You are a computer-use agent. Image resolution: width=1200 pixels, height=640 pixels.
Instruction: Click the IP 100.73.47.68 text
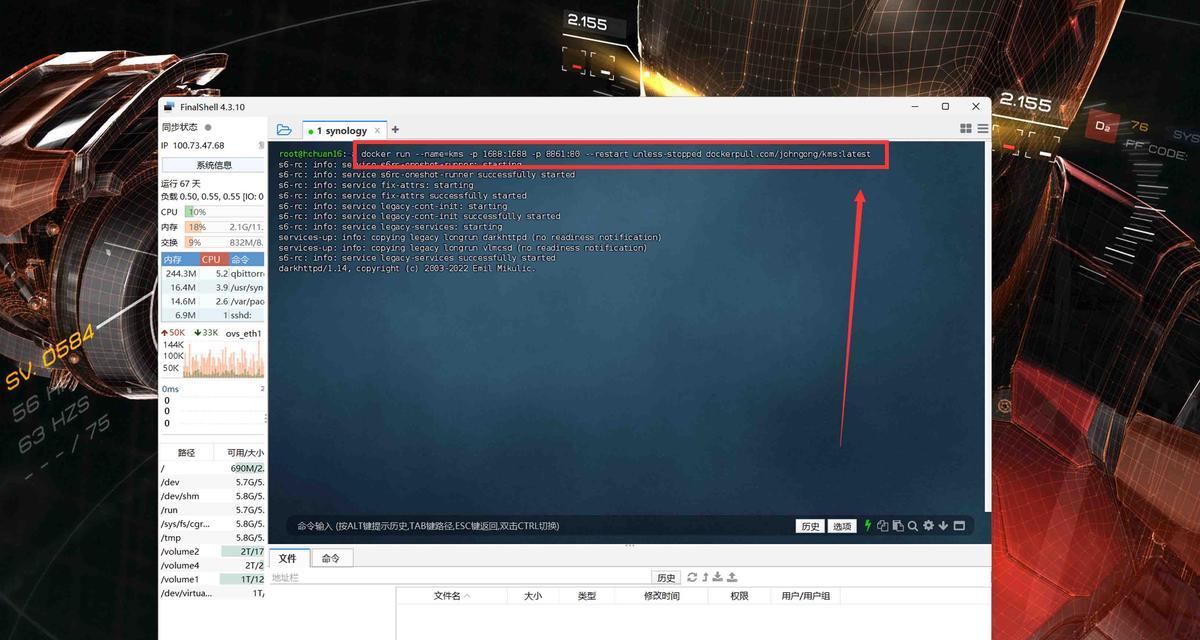point(194,146)
